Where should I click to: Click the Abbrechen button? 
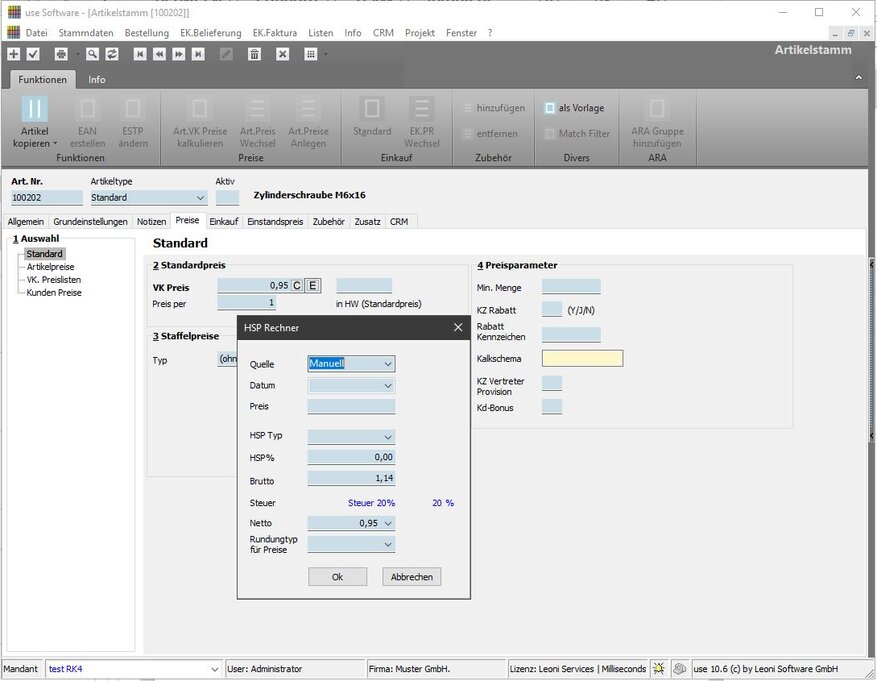[x=411, y=577]
